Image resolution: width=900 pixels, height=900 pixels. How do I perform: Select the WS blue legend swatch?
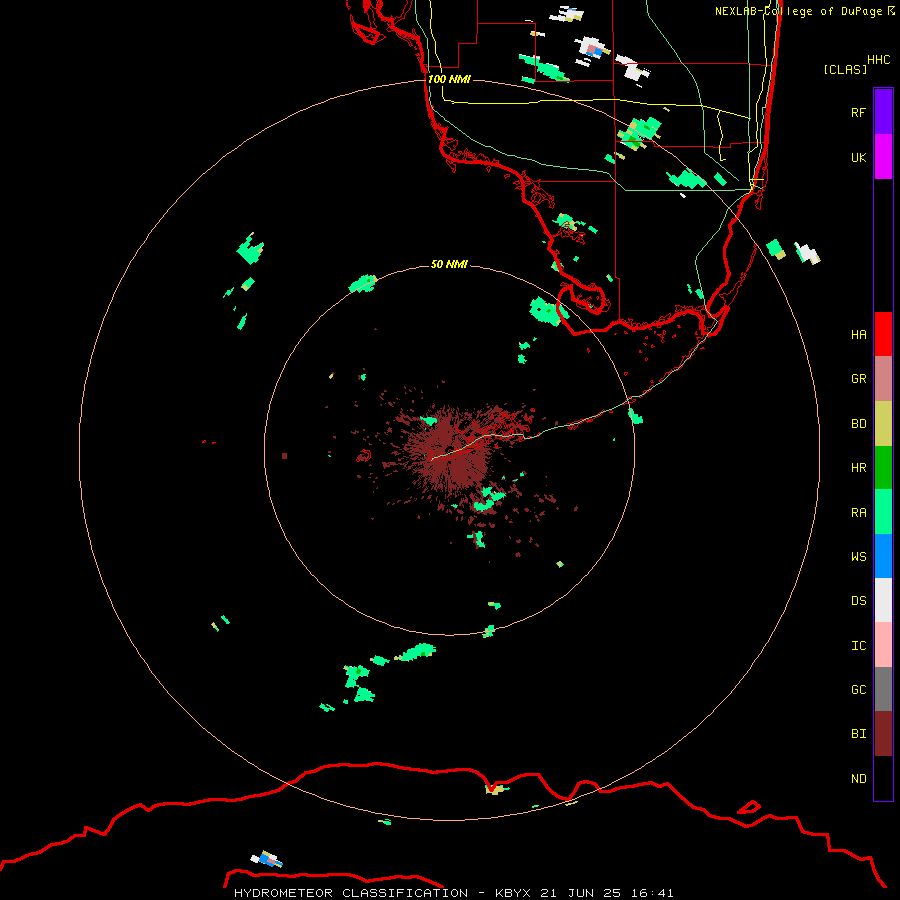coord(883,556)
